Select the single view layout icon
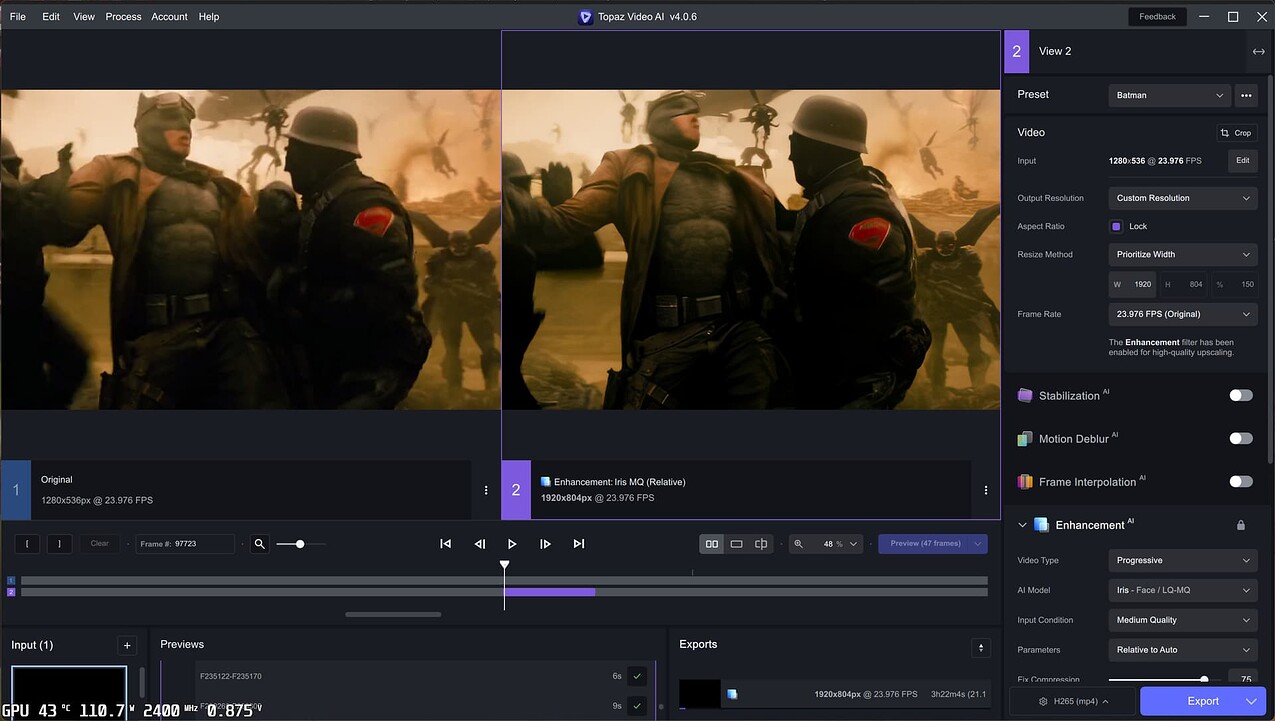Screen dimensions: 1275x721 [x=736, y=543]
